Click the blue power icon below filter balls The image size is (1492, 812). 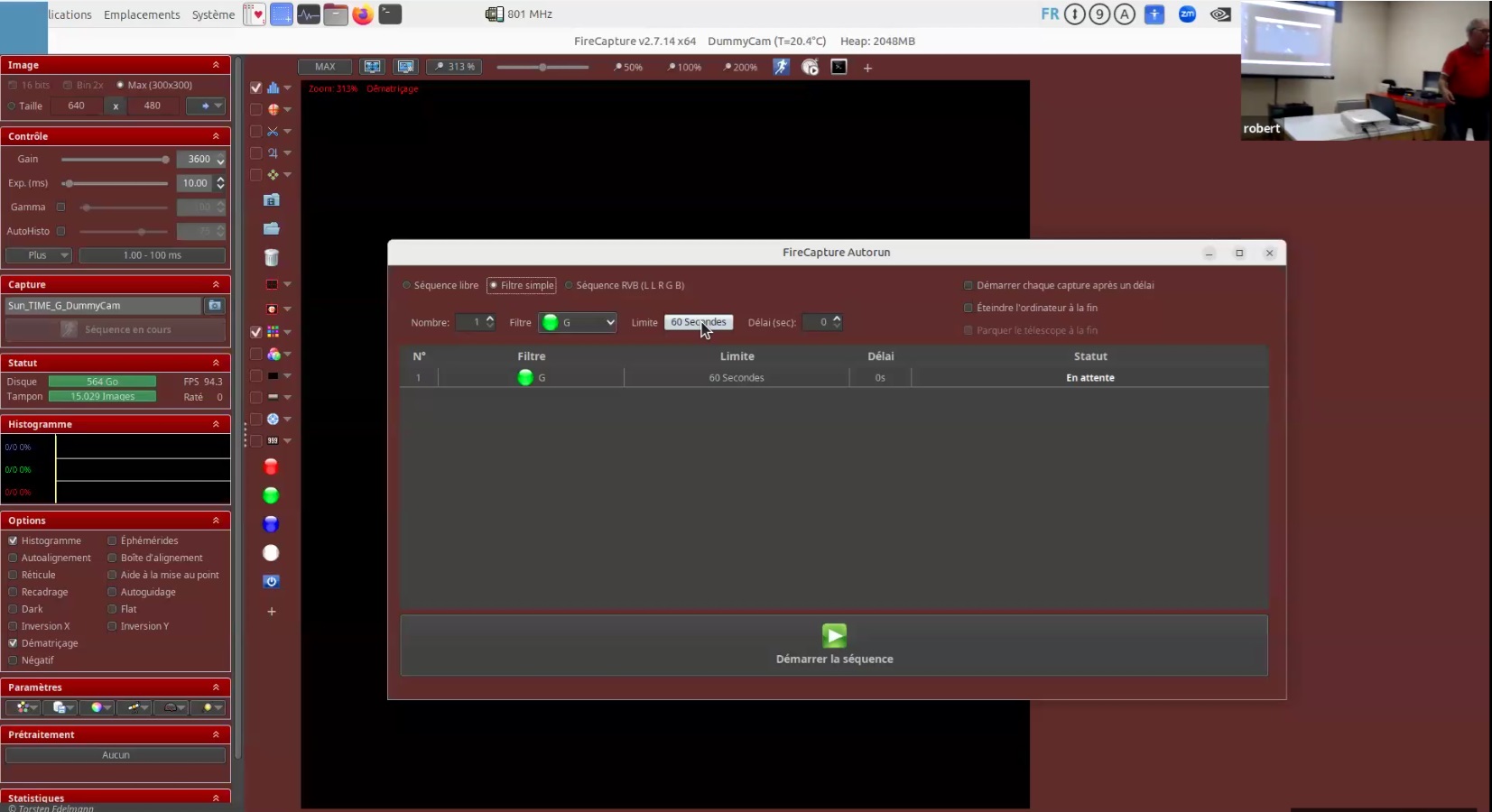(271, 581)
